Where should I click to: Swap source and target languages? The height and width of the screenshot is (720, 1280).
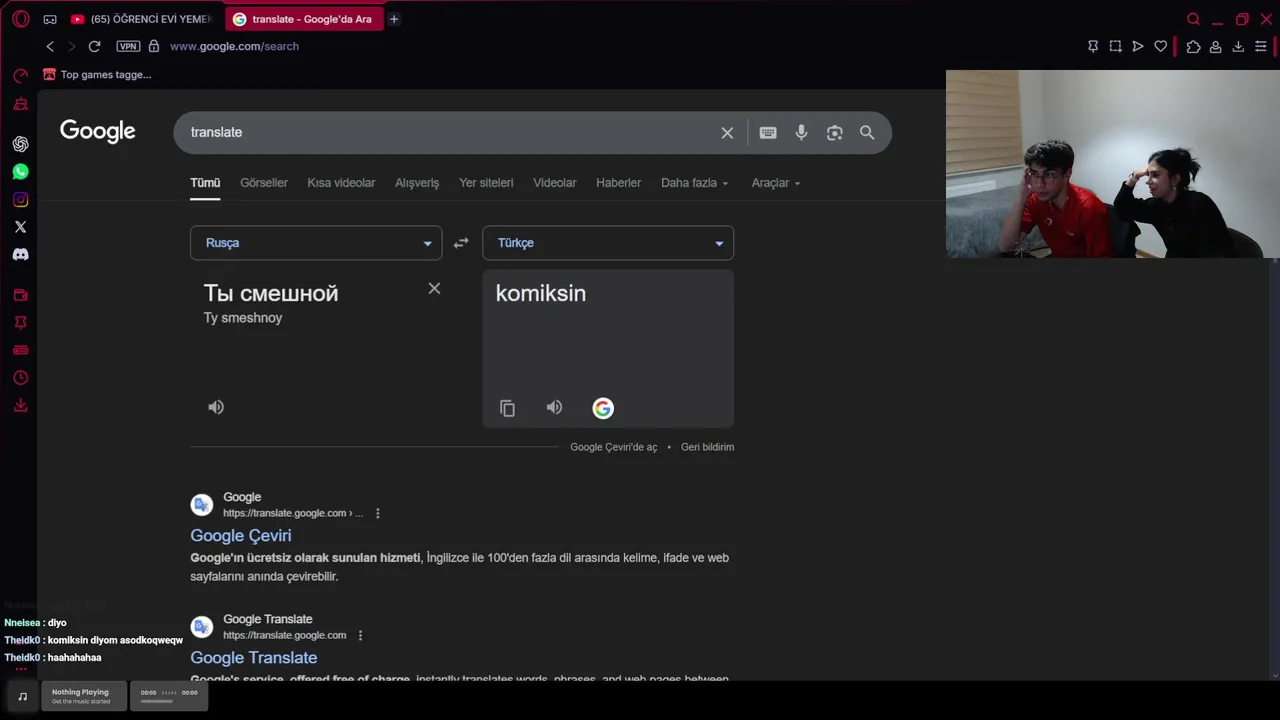461,243
